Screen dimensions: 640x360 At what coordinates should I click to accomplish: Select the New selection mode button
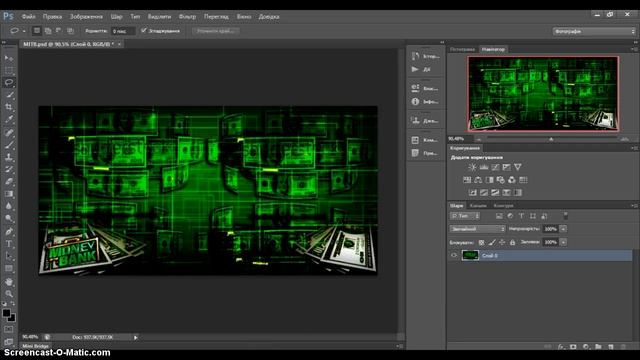click(37, 31)
